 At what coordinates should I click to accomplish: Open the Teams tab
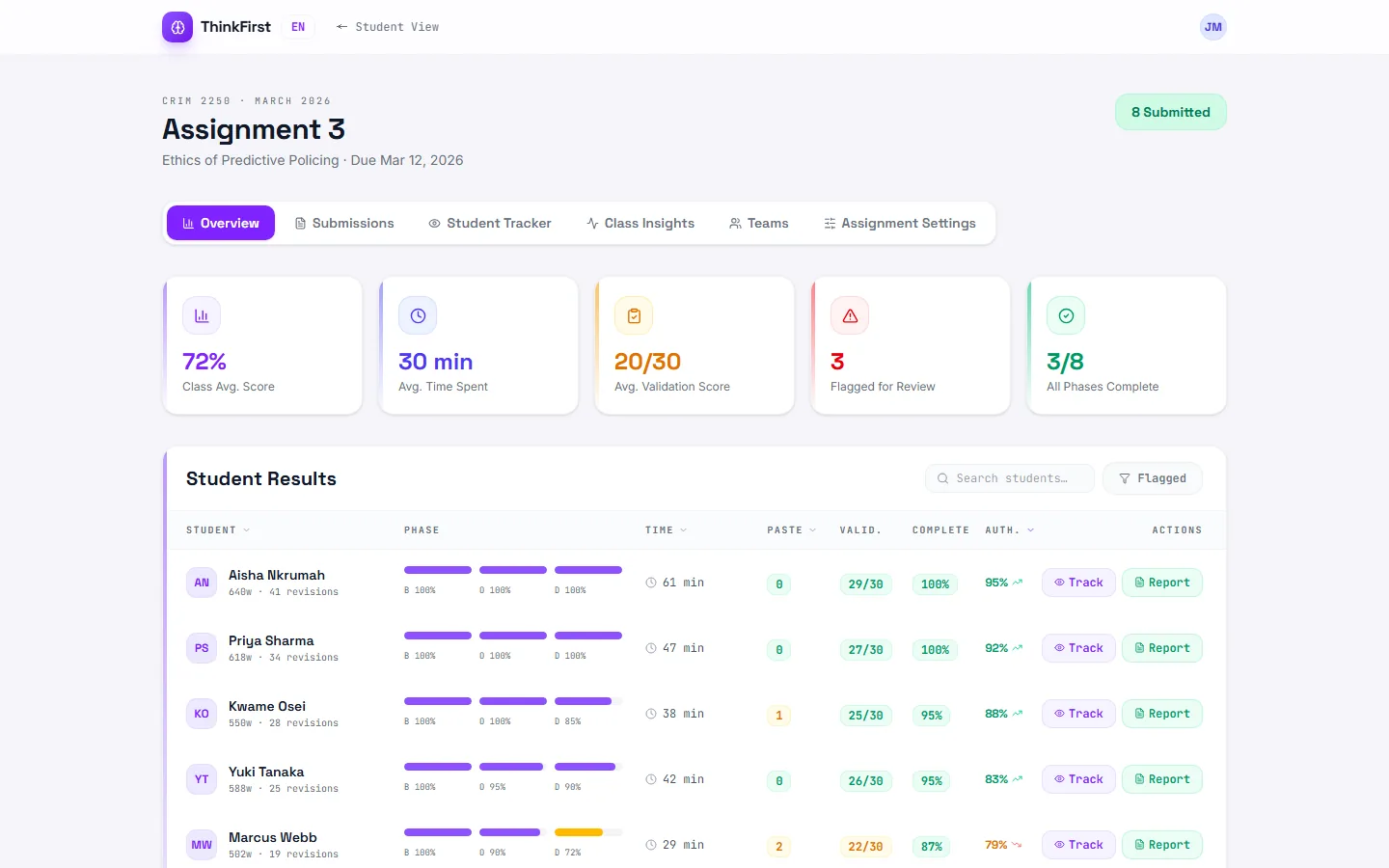coord(759,223)
